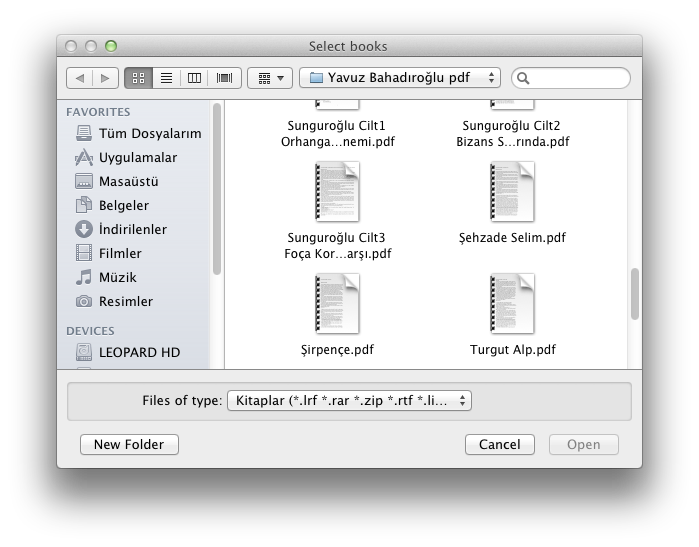Switch to list view mode

click(x=166, y=77)
